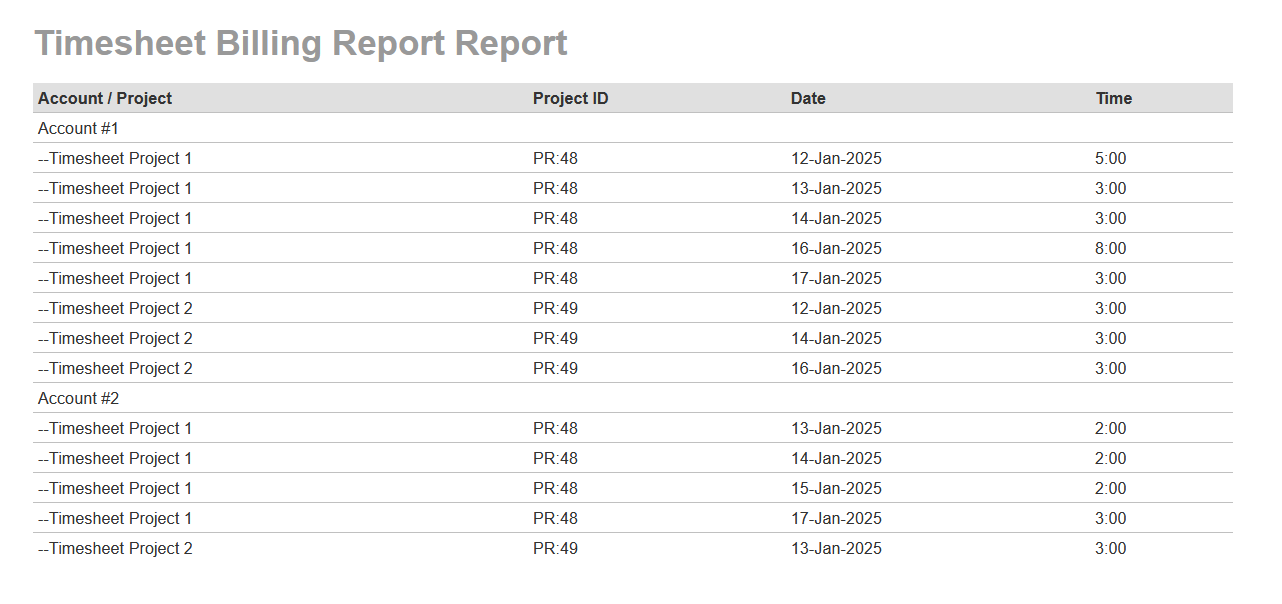The width and height of the screenshot is (1282, 604).
Task: Click the 15-Jan-2025 date cell
Action: [x=836, y=488]
